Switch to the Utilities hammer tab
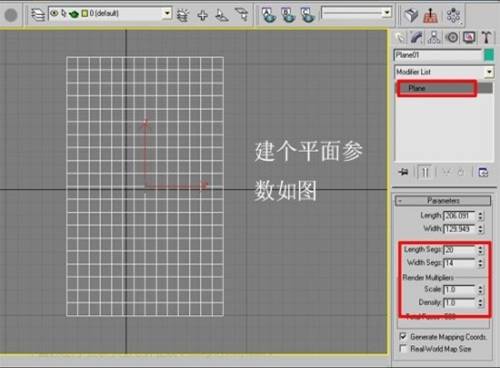Image resolution: width=500 pixels, height=368 pixels. [x=486, y=38]
